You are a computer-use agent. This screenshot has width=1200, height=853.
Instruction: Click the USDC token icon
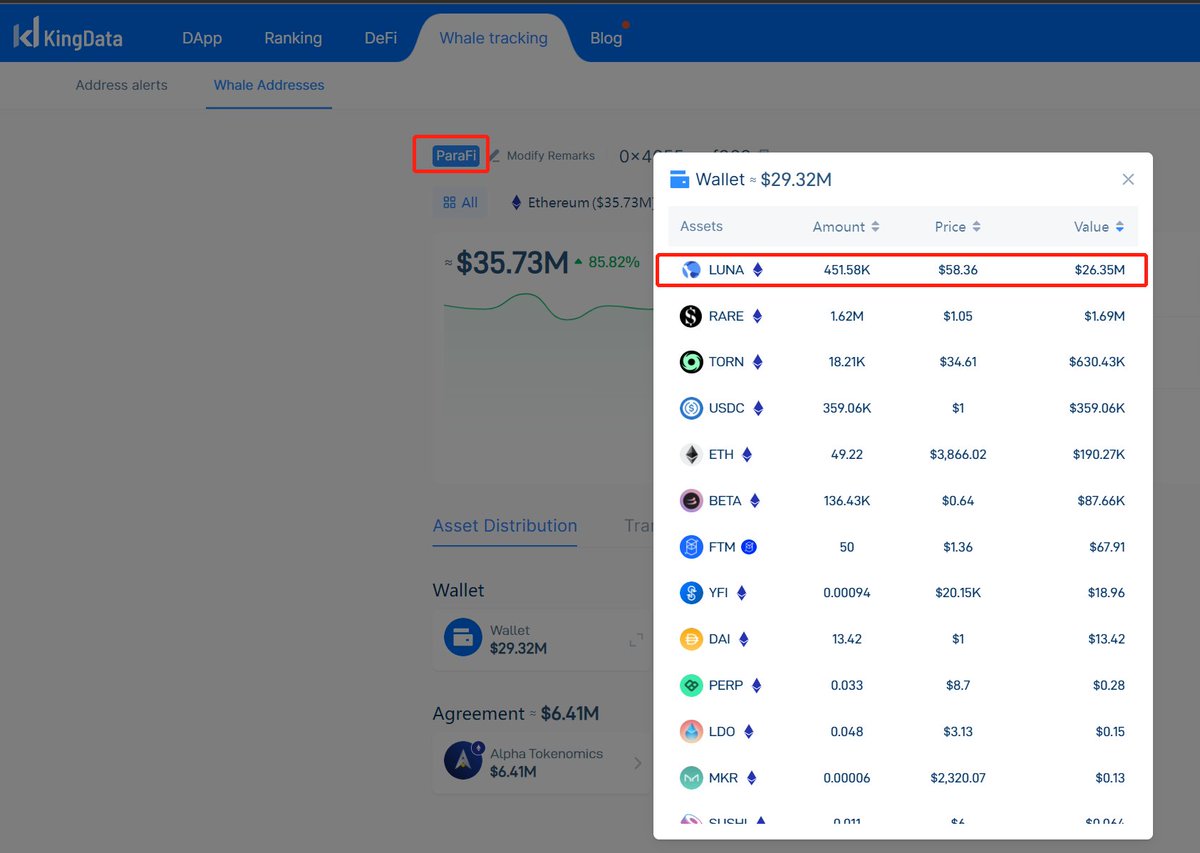click(x=691, y=408)
